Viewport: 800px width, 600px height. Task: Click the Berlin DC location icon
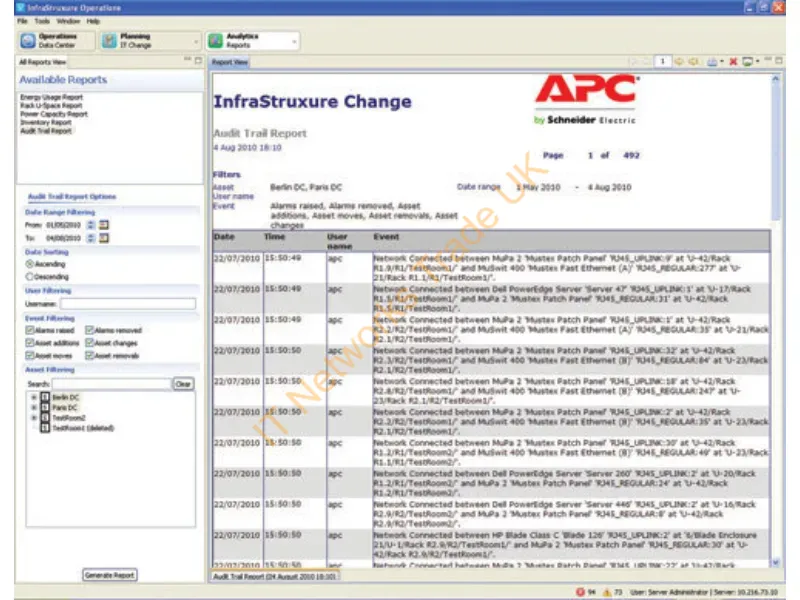tap(45, 397)
